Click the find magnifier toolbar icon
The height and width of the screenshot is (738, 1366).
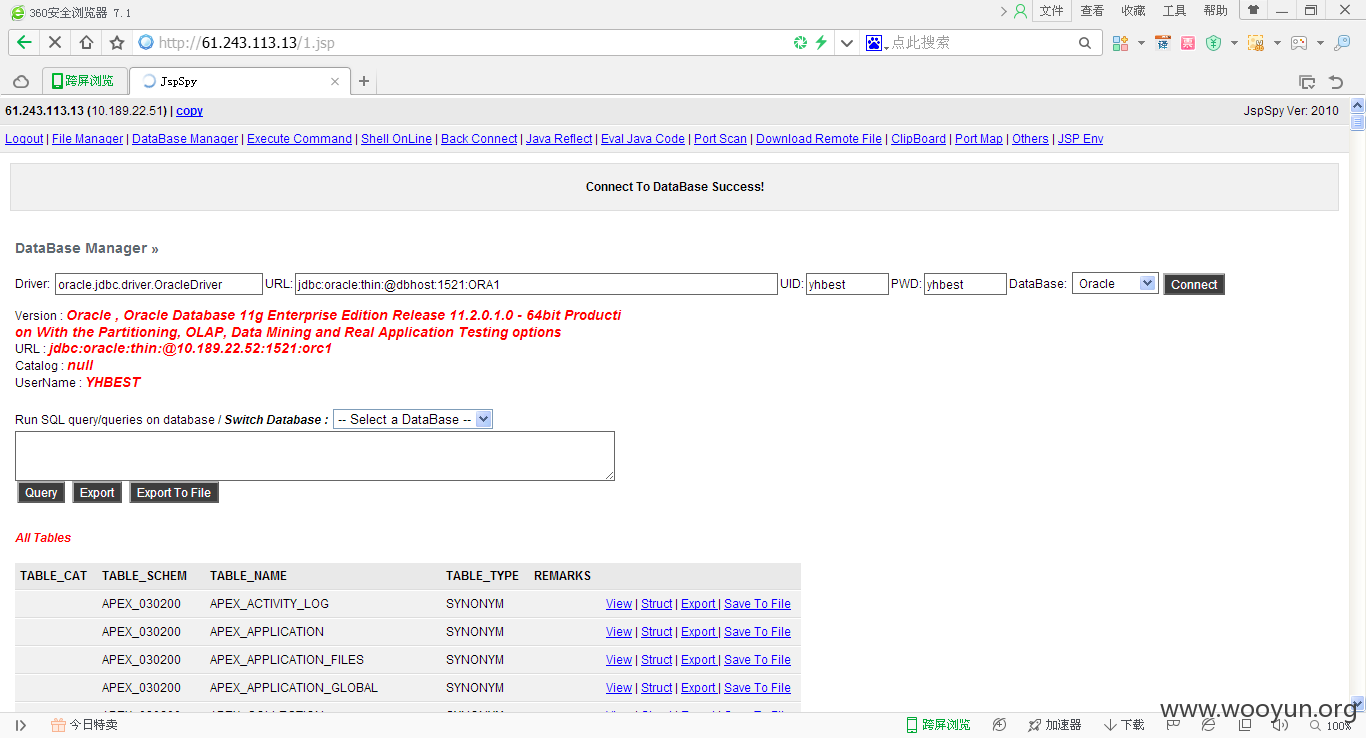click(x=1342, y=43)
